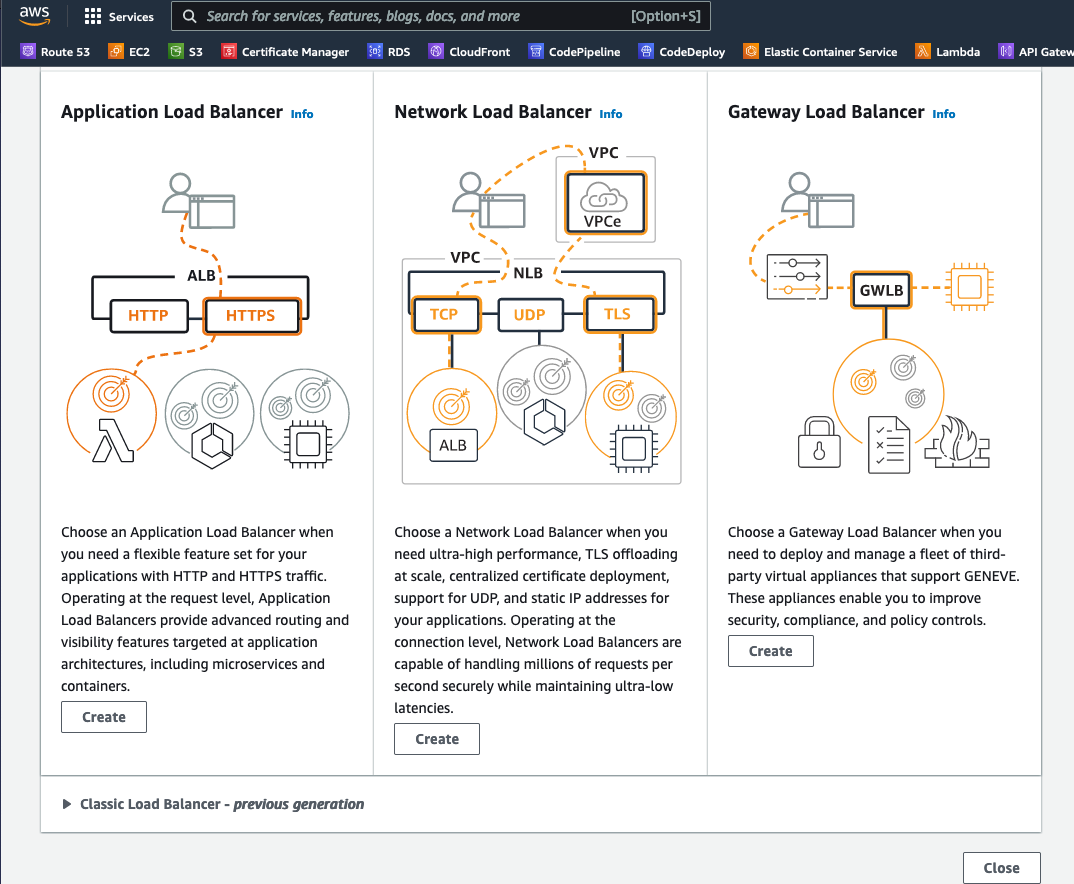Open Elastic Container Service shortcut
The height and width of the screenshot is (884, 1074).
[x=820, y=51]
